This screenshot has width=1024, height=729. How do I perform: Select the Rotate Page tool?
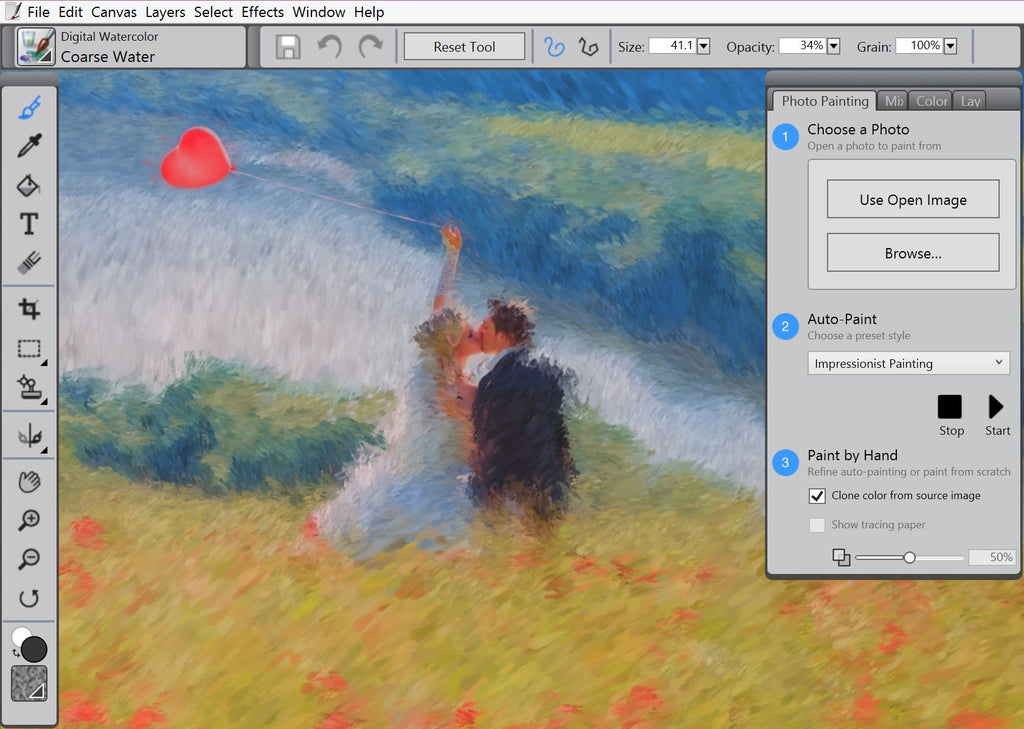pos(29,598)
